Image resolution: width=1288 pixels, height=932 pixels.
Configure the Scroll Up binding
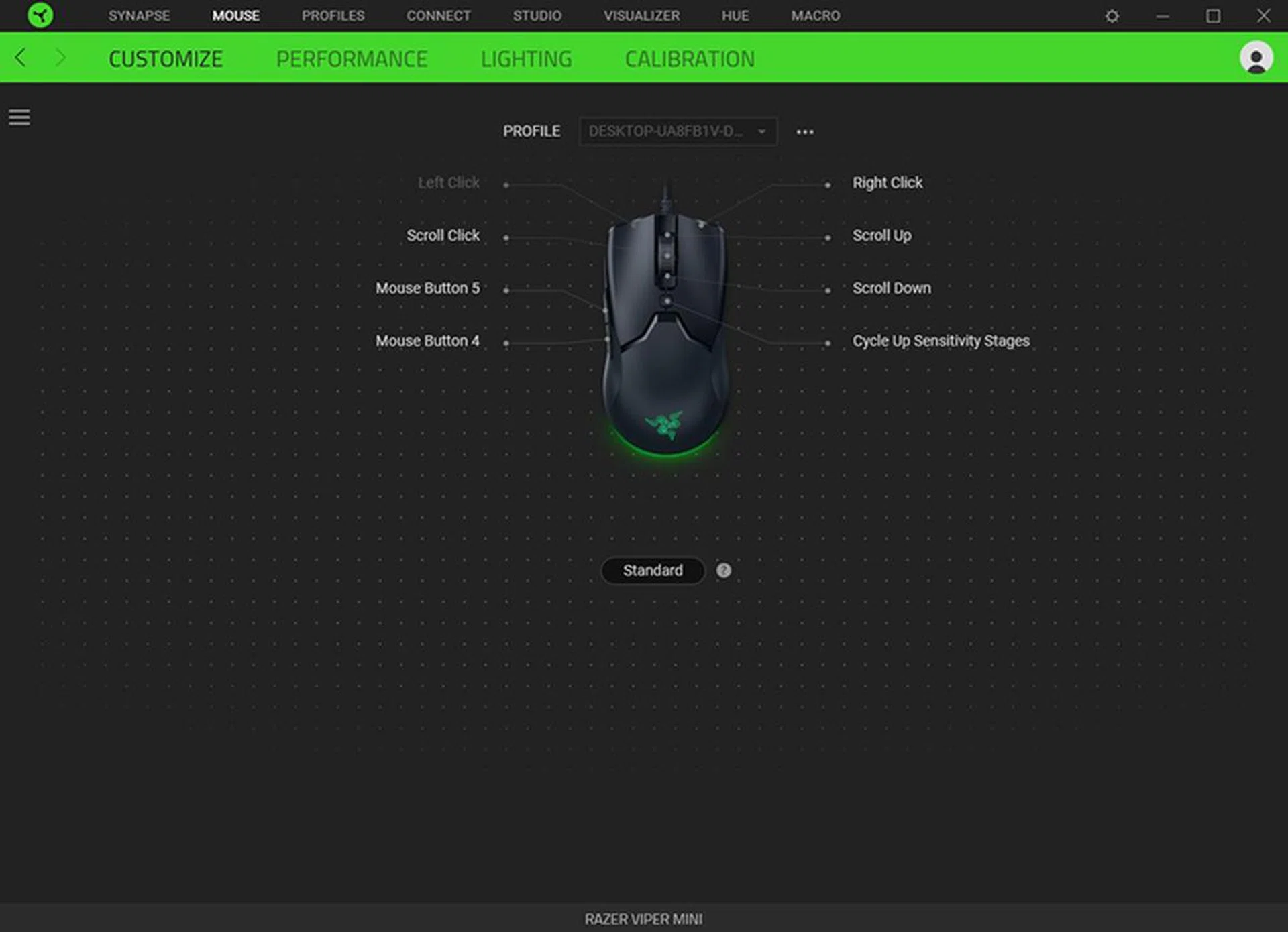point(881,235)
